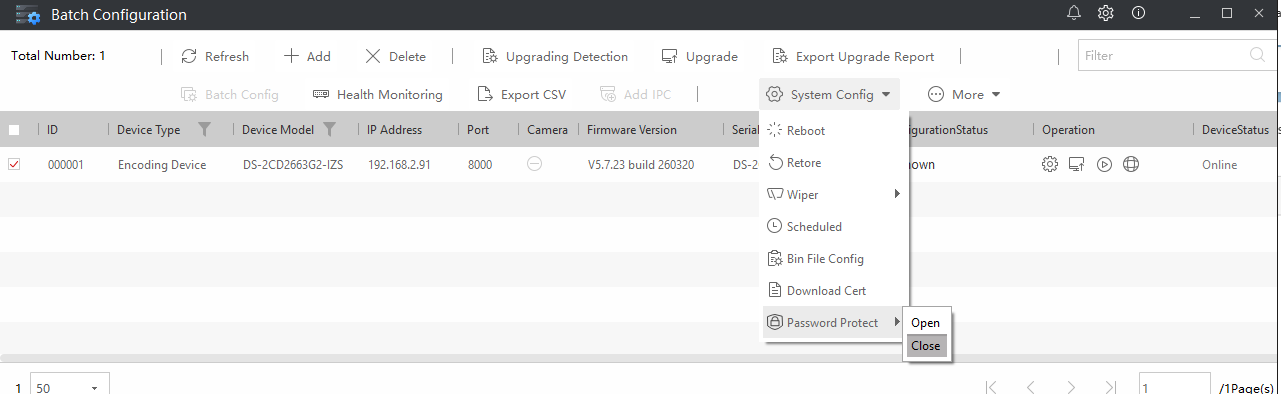Click the Port column header
Image resolution: width=1281 pixels, height=394 pixels.
(478, 129)
